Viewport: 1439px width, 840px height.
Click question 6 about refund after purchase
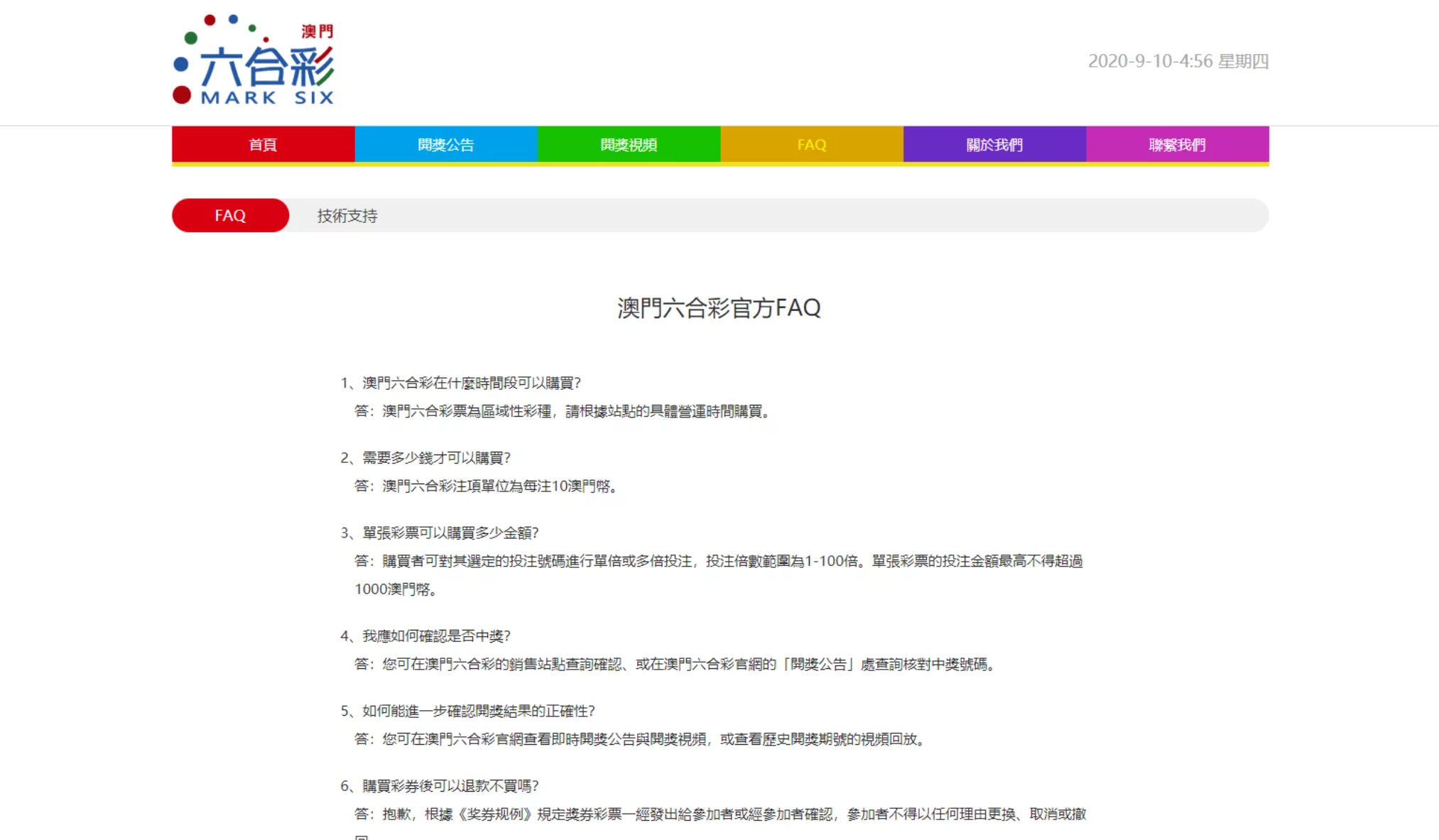pos(439,786)
